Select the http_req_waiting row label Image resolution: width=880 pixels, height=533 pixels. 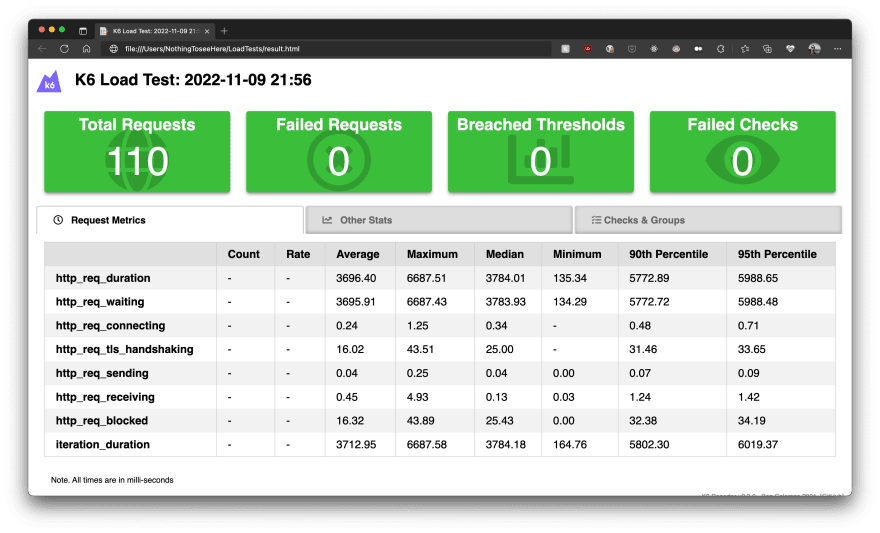click(x=100, y=302)
